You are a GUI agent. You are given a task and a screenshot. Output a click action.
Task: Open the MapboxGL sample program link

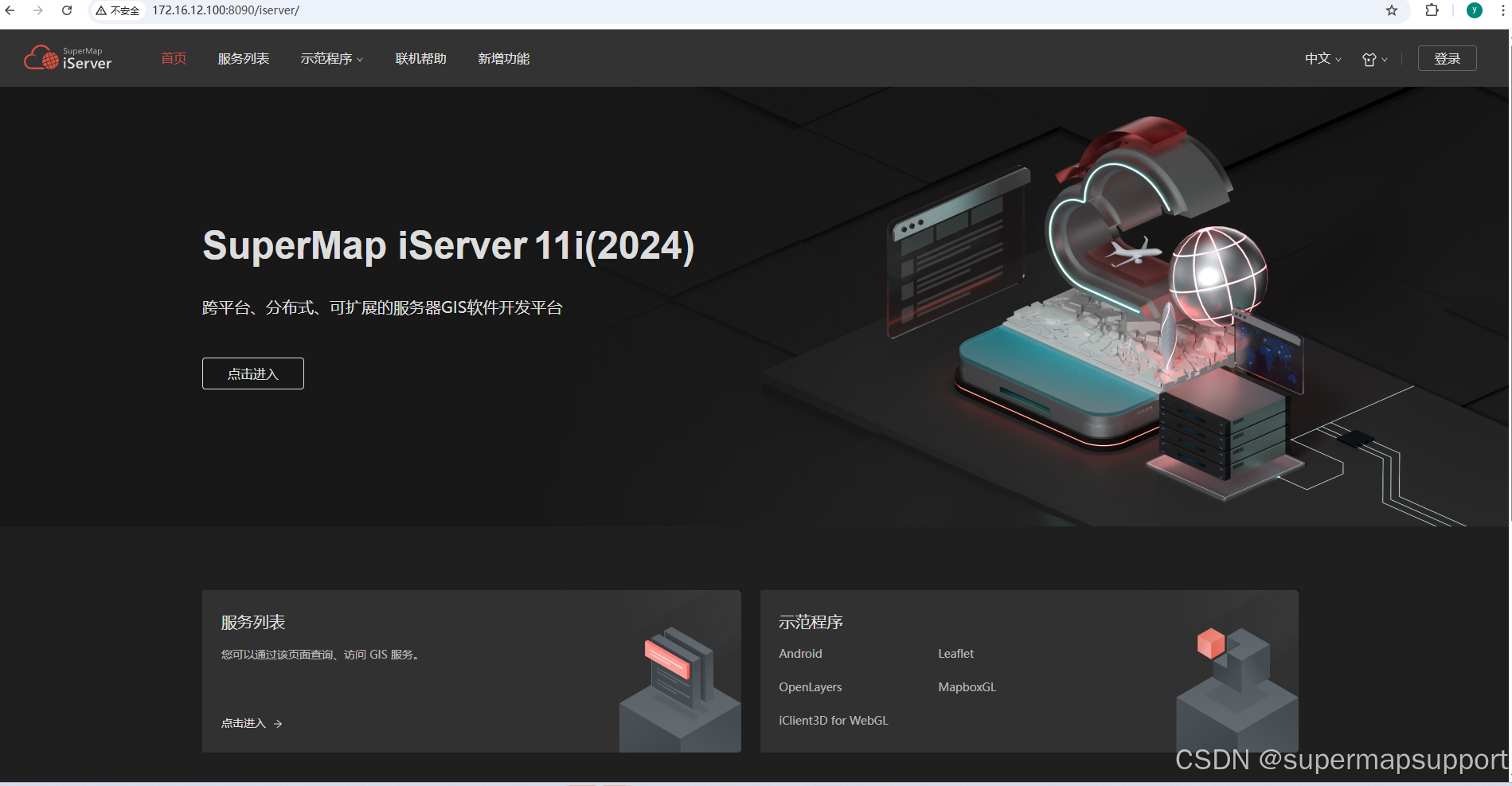tap(967, 686)
